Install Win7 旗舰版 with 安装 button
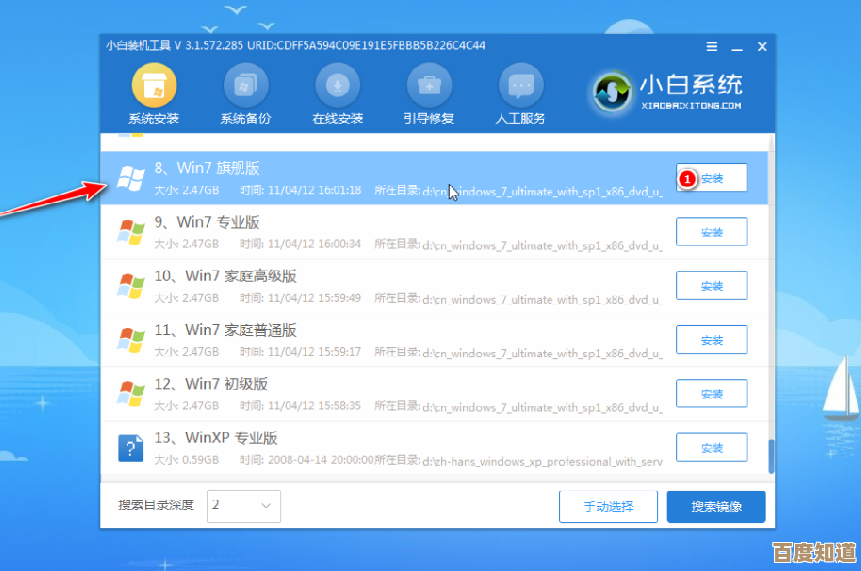The height and width of the screenshot is (571, 861). 712,178
